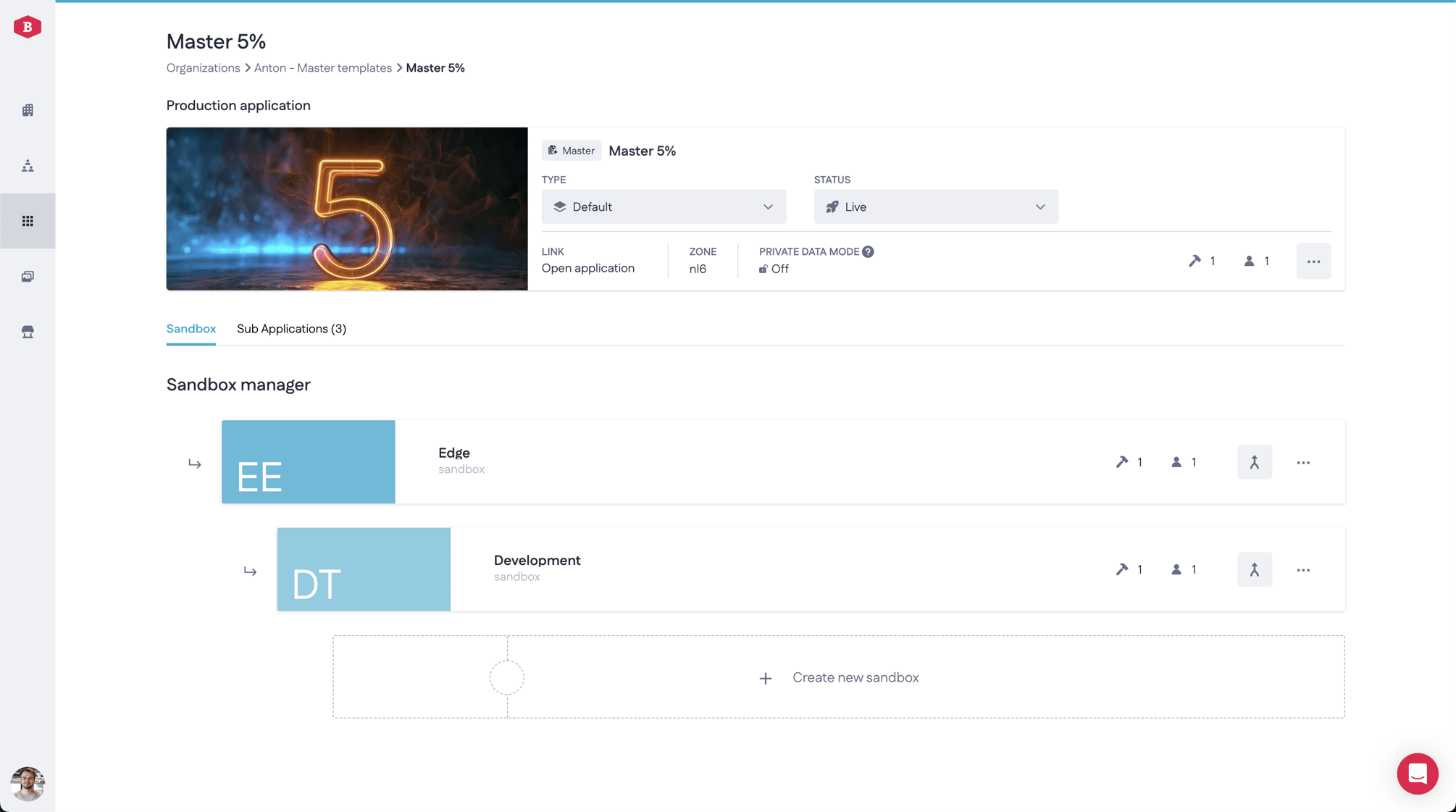The image size is (1456, 812).
Task: Open the chat support bubble
Action: 1418,774
